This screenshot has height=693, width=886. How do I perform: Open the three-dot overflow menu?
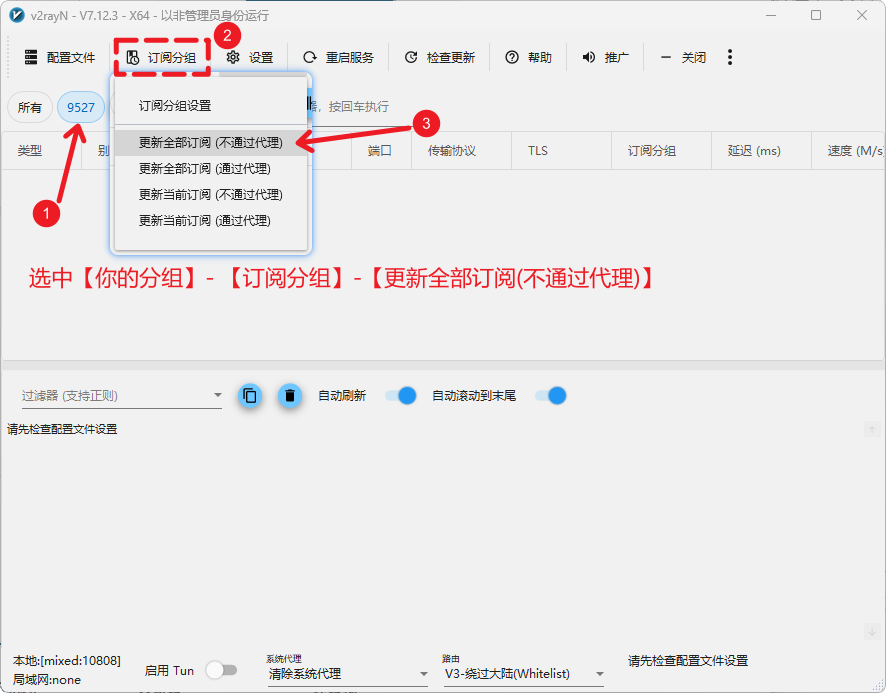730,57
